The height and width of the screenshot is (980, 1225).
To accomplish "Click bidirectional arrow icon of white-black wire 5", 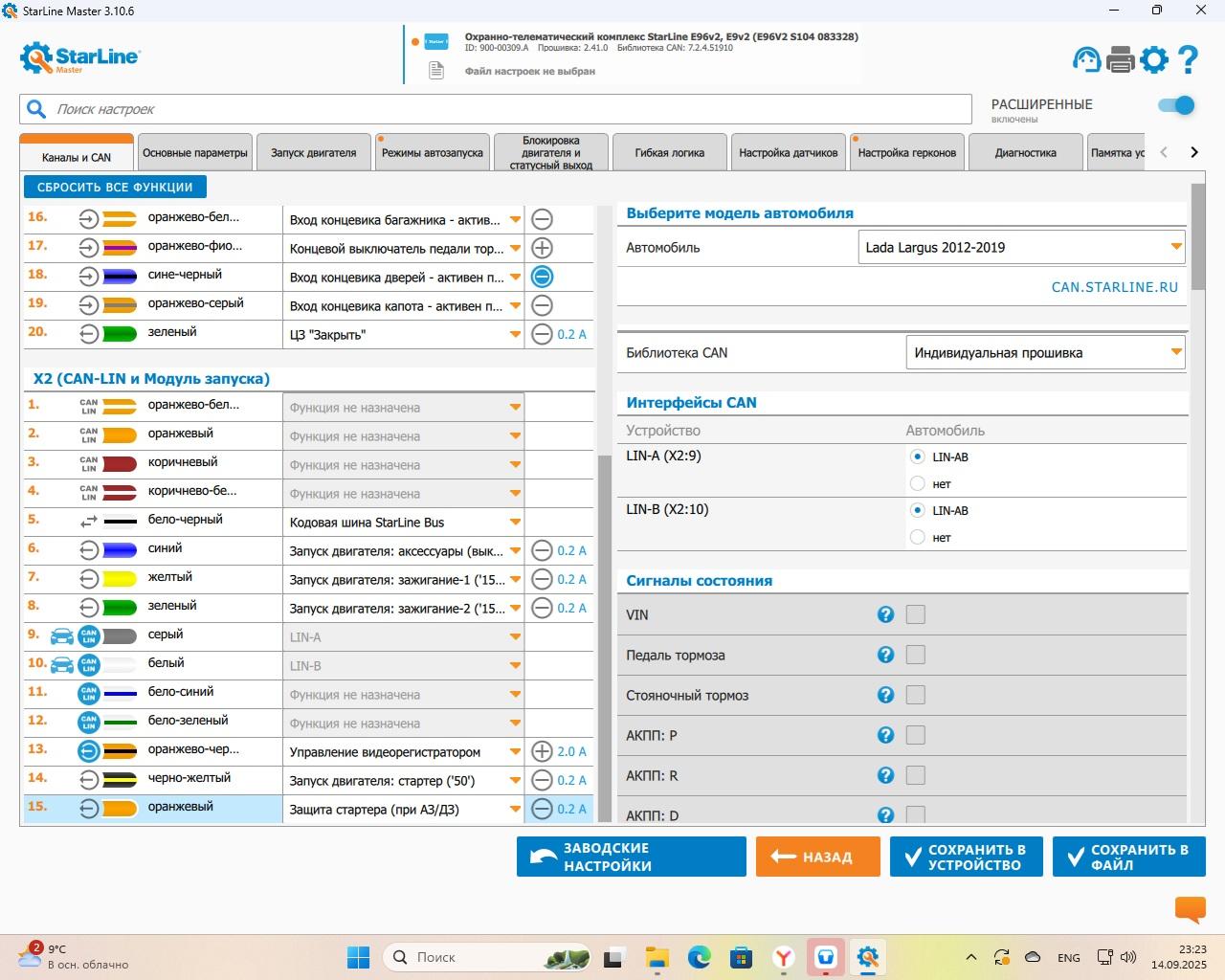I will [x=88, y=522].
